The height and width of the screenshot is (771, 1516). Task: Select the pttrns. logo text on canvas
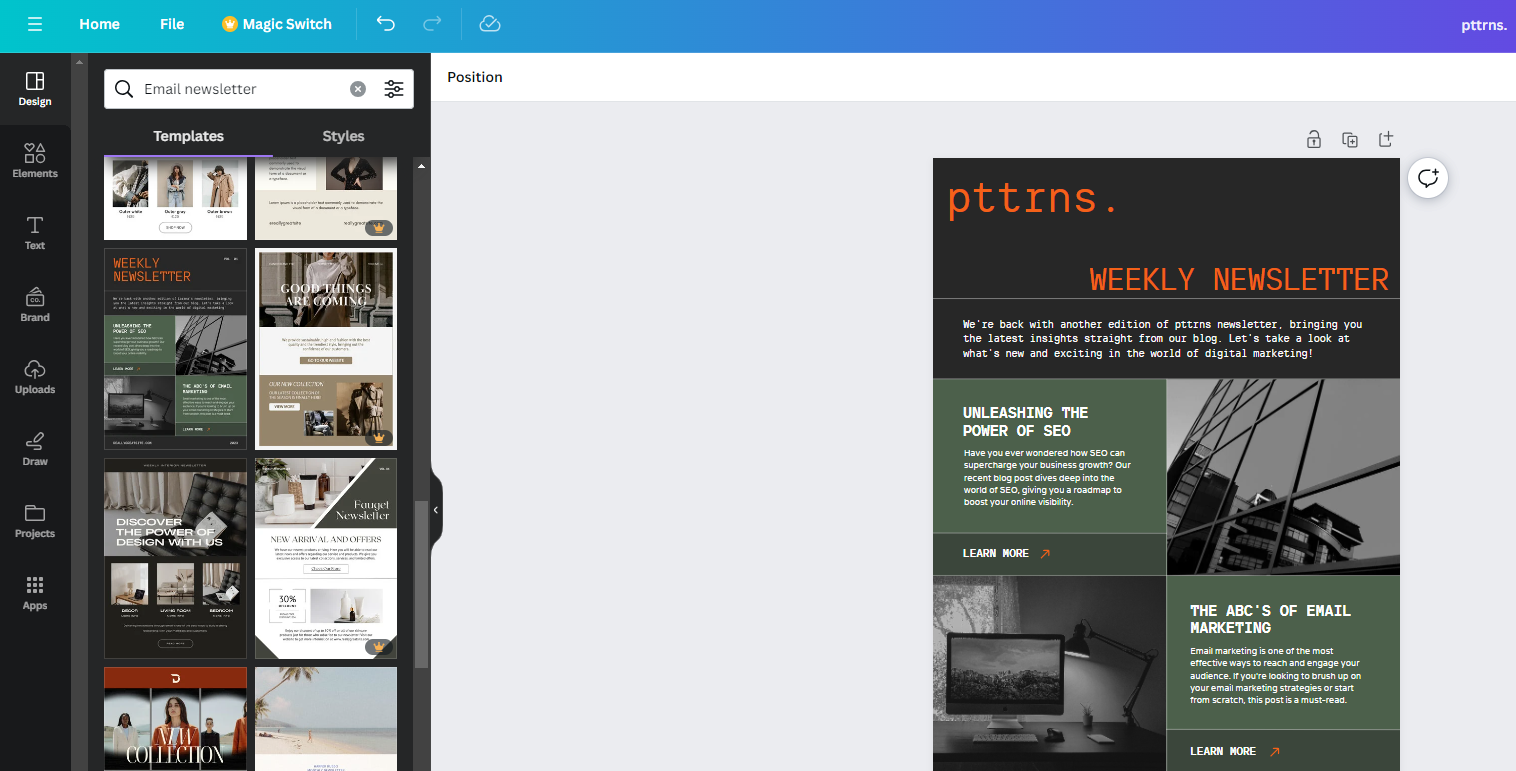click(x=1033, y=199)
